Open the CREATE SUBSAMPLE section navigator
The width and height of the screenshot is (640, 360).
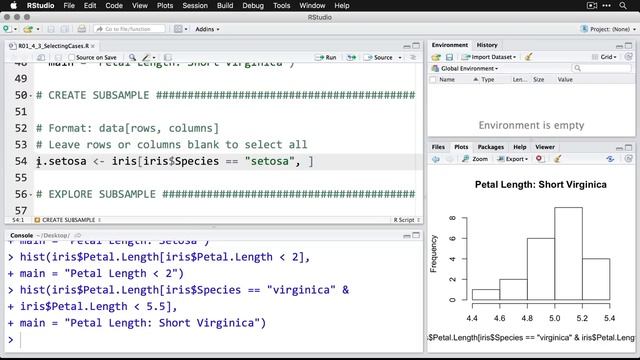click(x=68, y=220)
